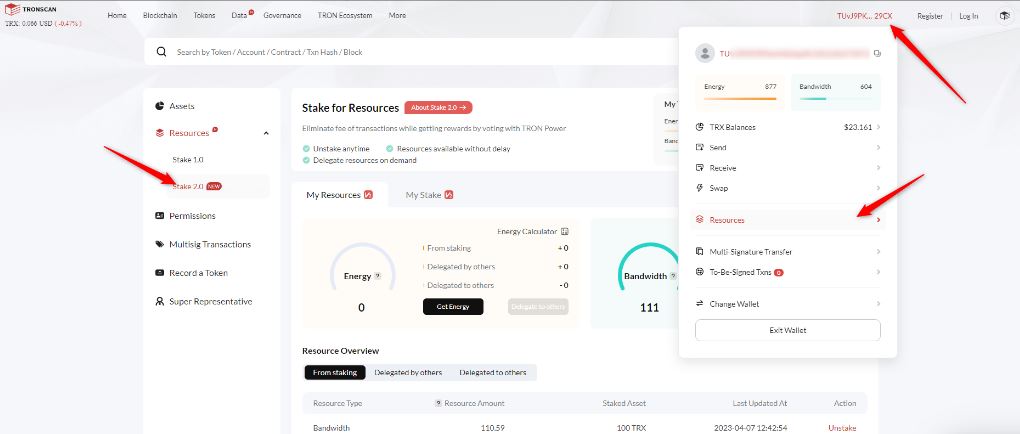Click the Unstake link in Bandwidth row
1020x434 pixels.
tap(842, 428)
